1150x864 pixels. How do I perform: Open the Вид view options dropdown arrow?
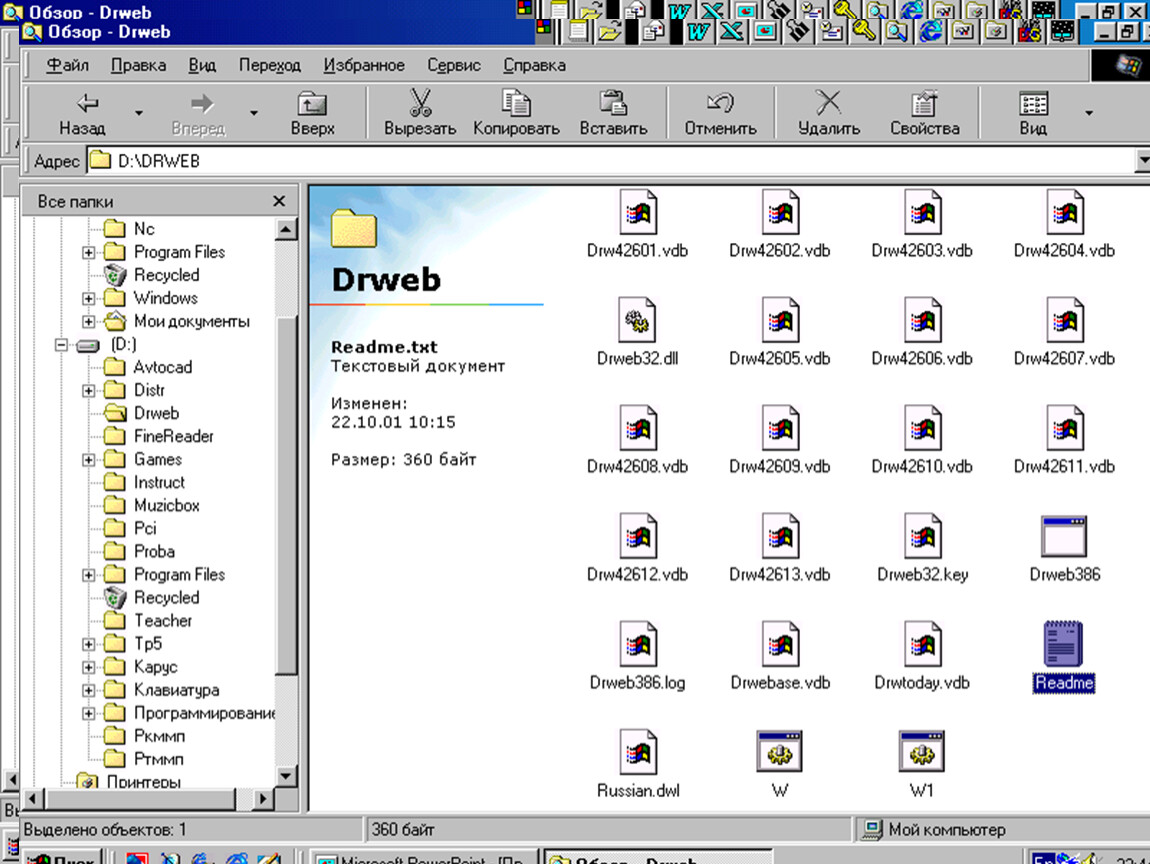tap(1089, 113)
